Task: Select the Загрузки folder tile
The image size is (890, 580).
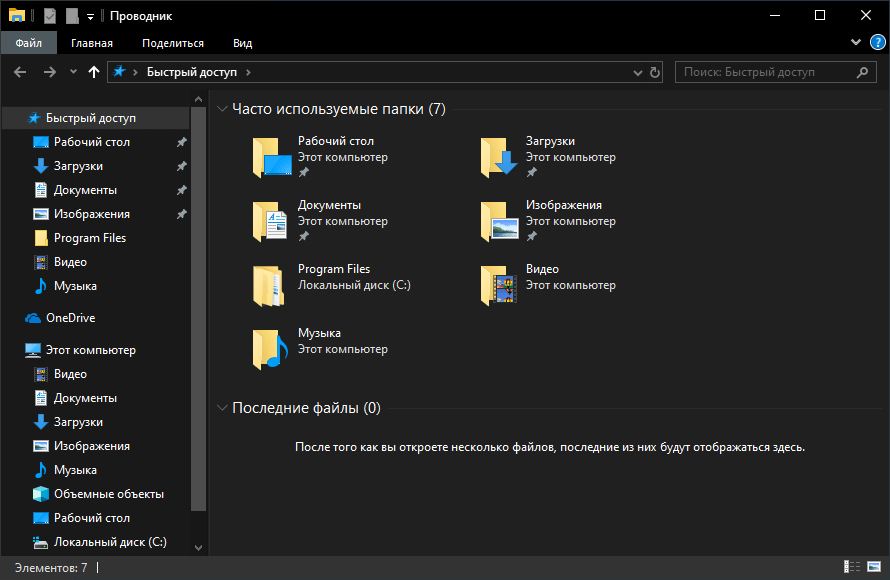Action: tap(549, 157)
